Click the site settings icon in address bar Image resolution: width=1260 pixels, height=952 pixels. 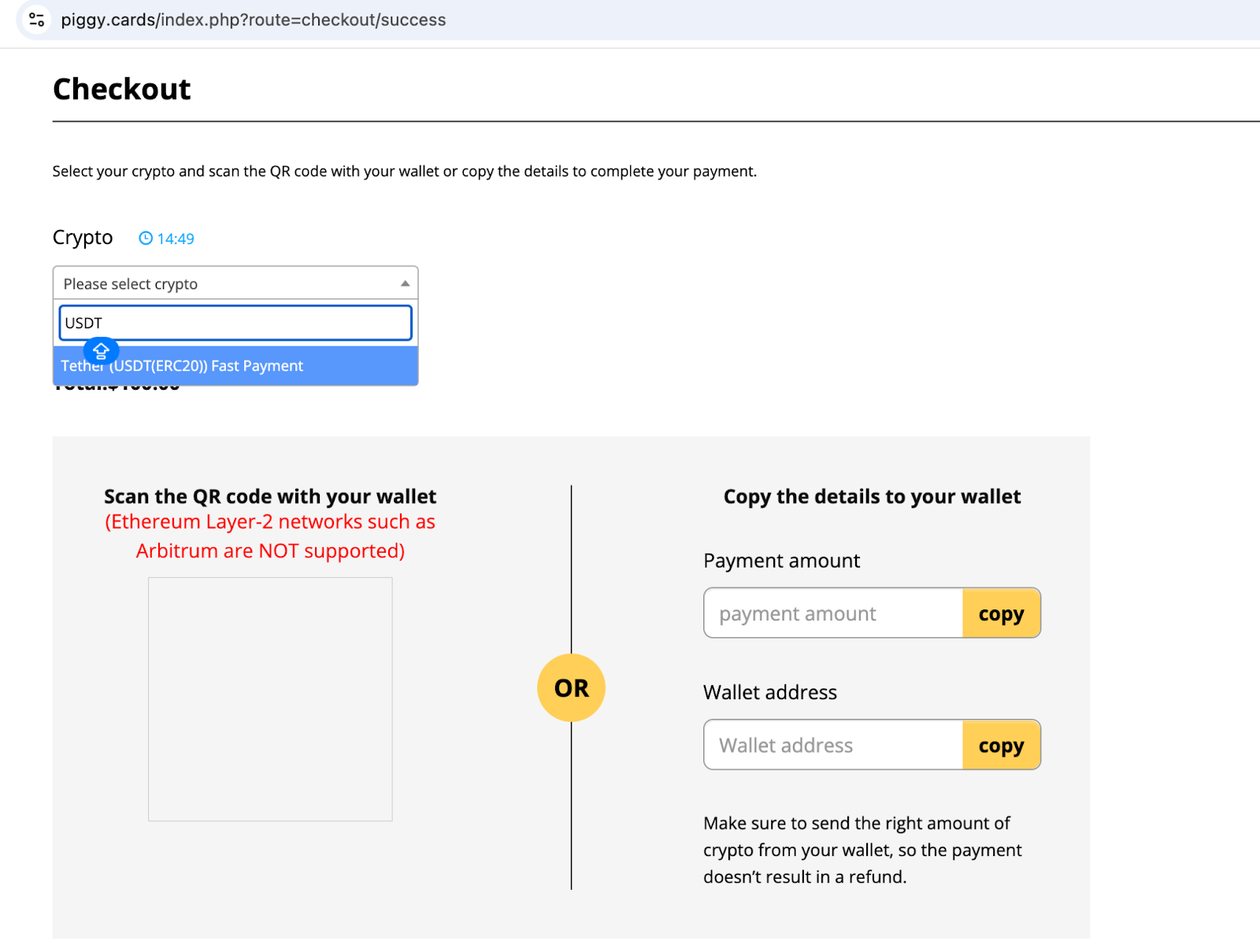[36, 20]
